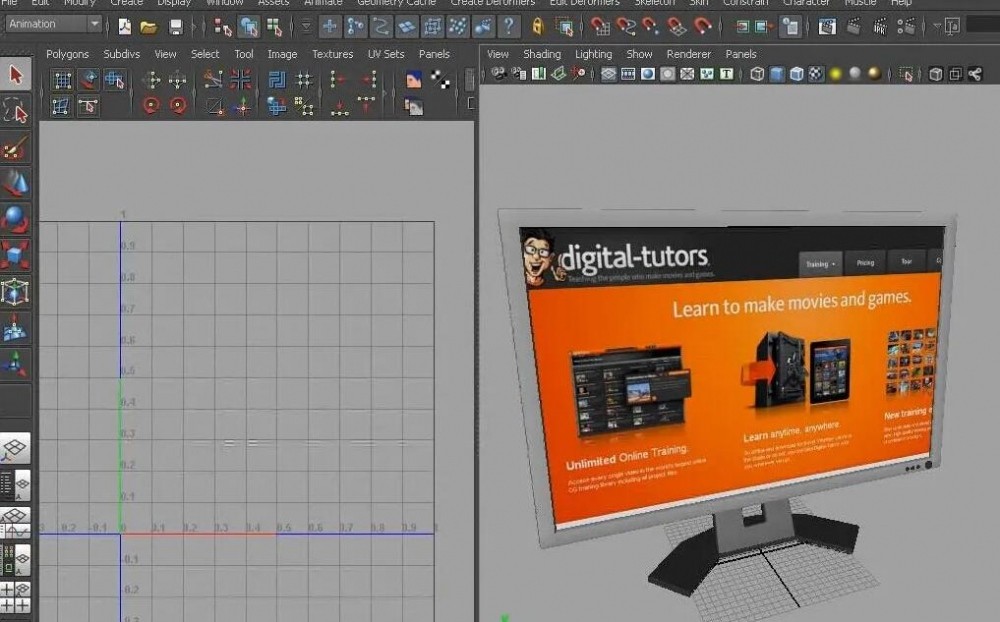Toggle Select by Object Type mode
Screen dimensions: 1000x622
pyautogui.click(x=249, y=27)
